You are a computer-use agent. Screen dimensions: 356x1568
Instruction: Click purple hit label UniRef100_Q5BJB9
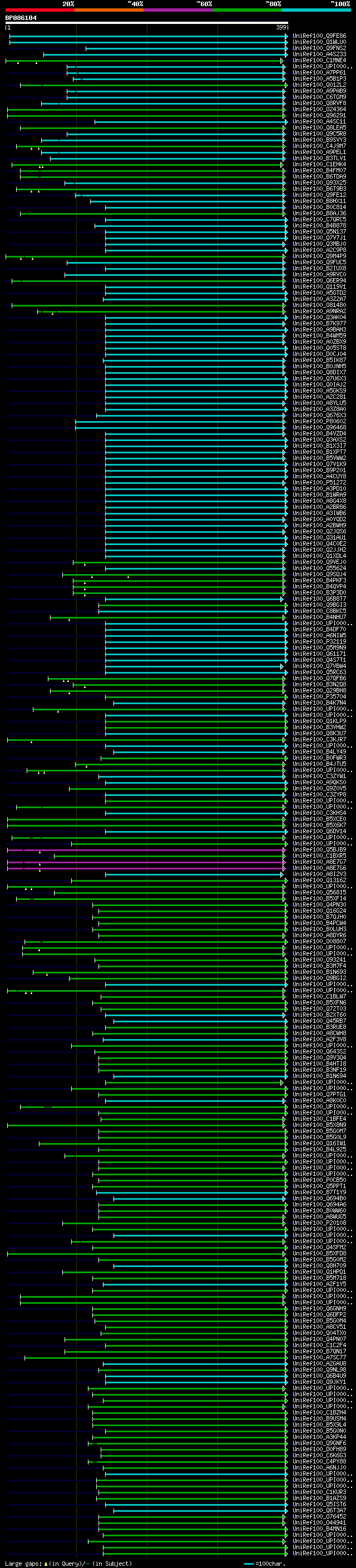coord(319,849)
